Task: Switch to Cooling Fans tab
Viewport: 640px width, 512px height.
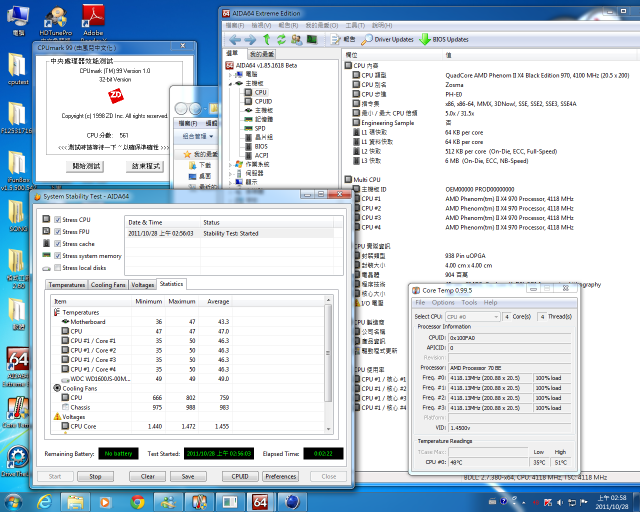Action: pos(108,285)
